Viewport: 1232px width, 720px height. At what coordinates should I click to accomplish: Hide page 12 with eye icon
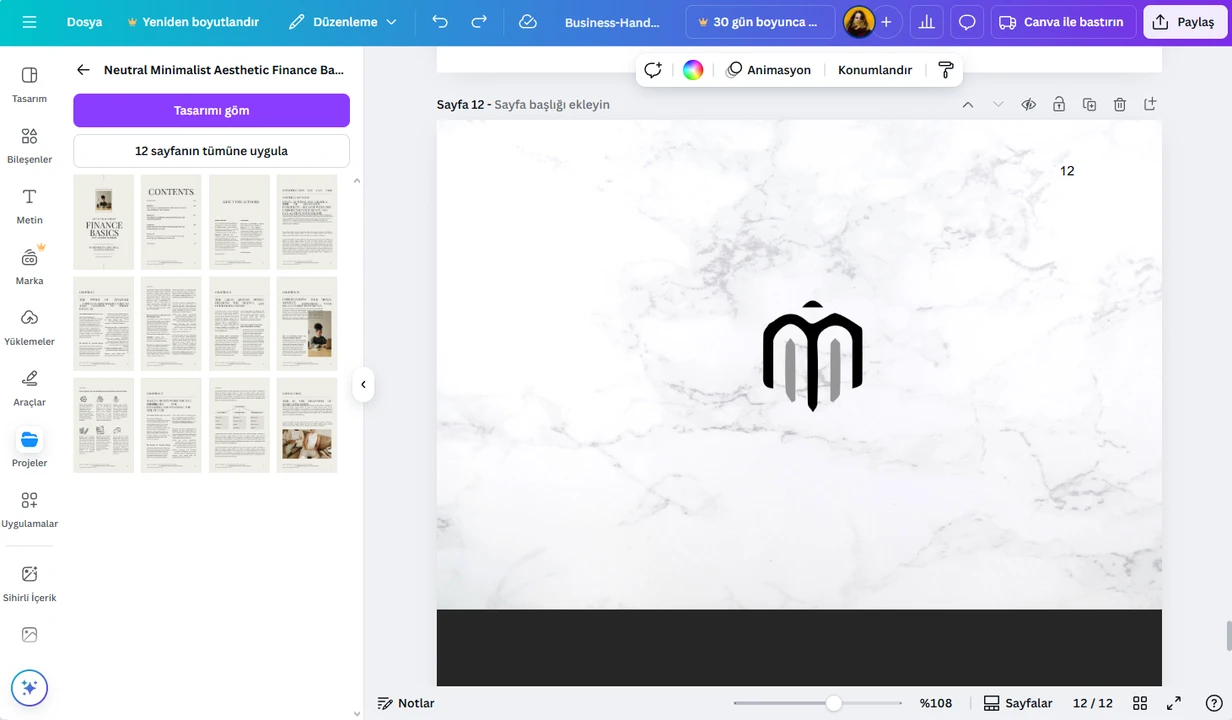point(1028,104)
